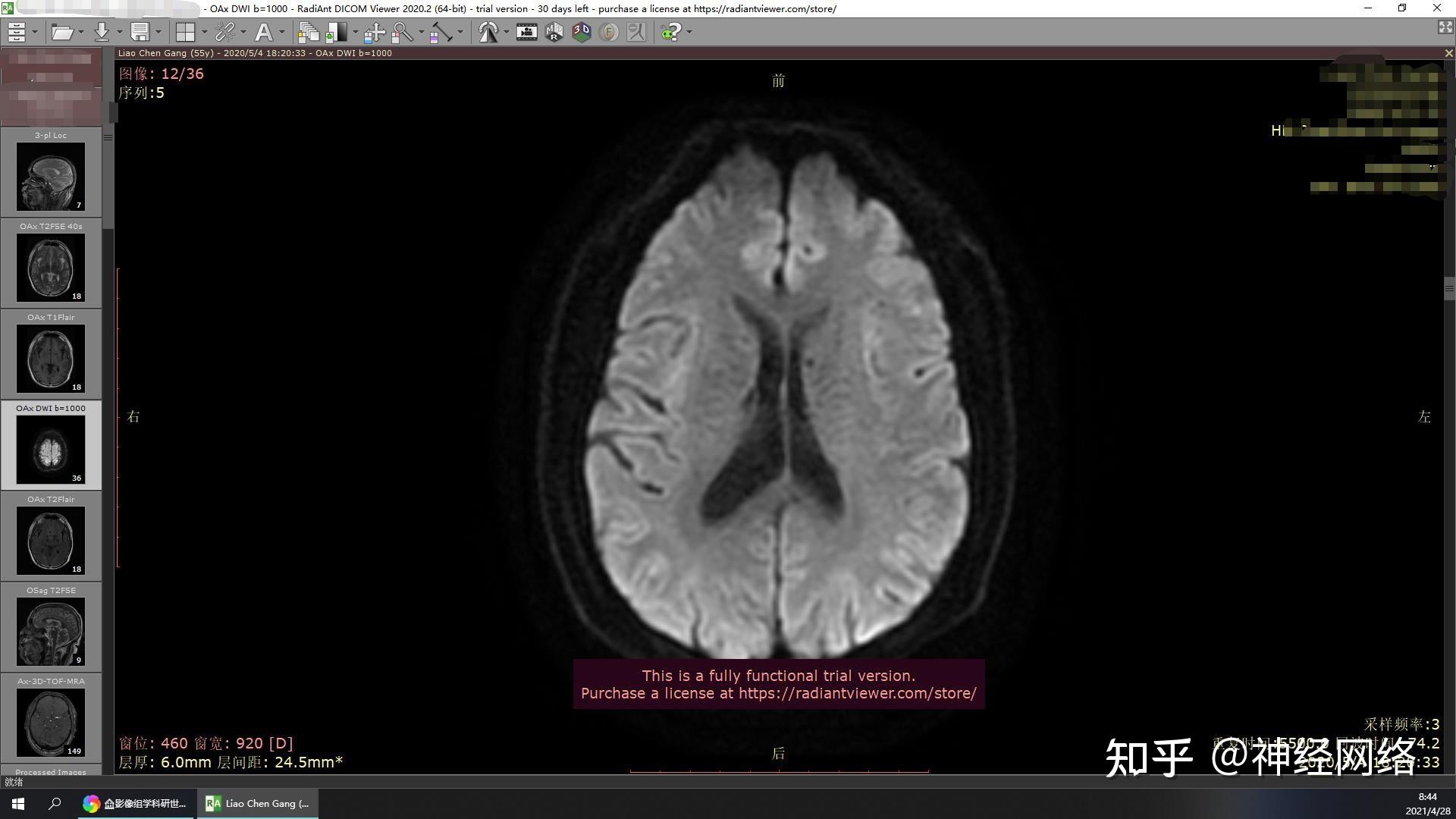Toggle text annotations overlay icon
Screen dimensions: 1456x819
click(x=263, y=32)
